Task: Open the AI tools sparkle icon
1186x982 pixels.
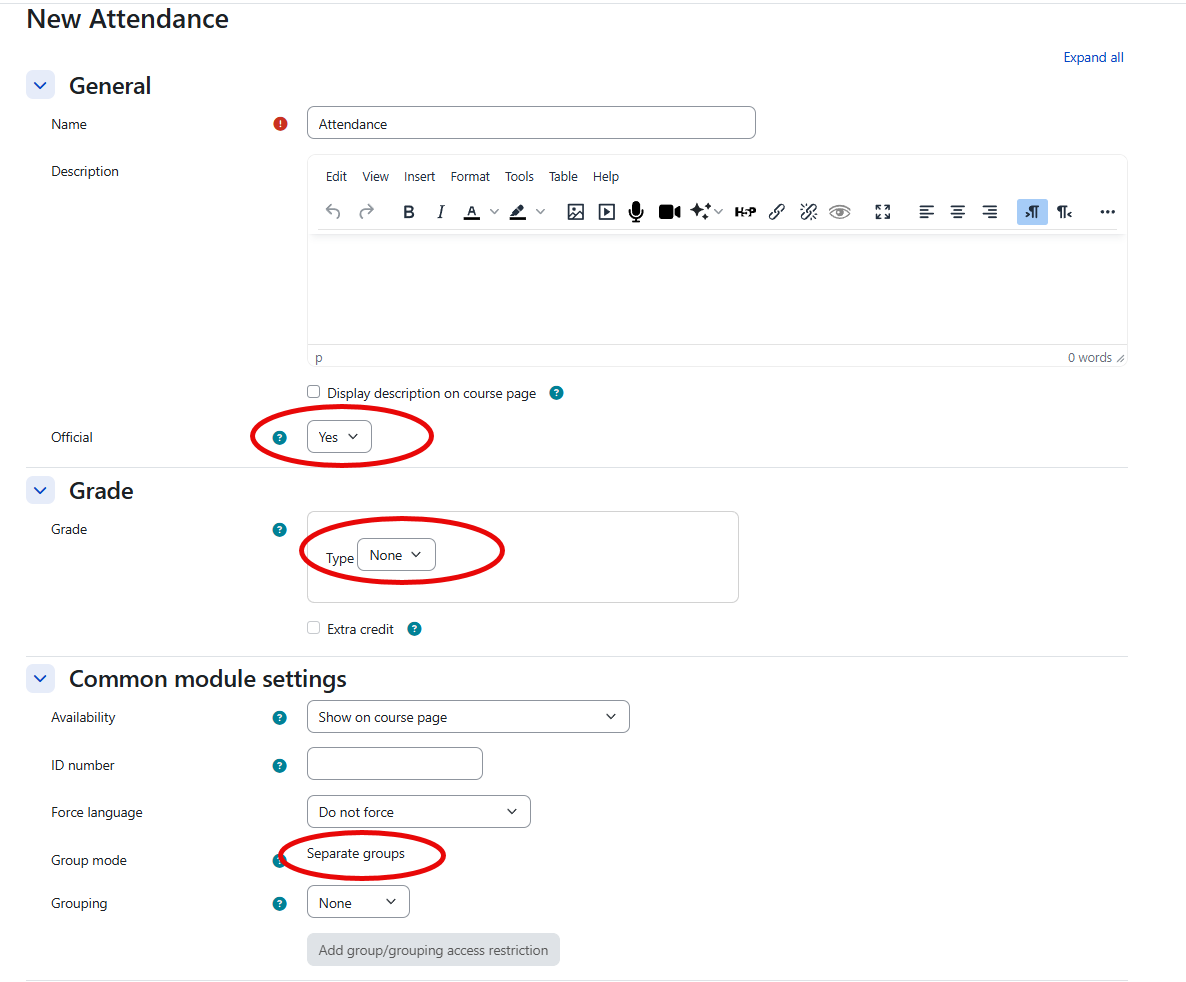Action: [701, 212]
